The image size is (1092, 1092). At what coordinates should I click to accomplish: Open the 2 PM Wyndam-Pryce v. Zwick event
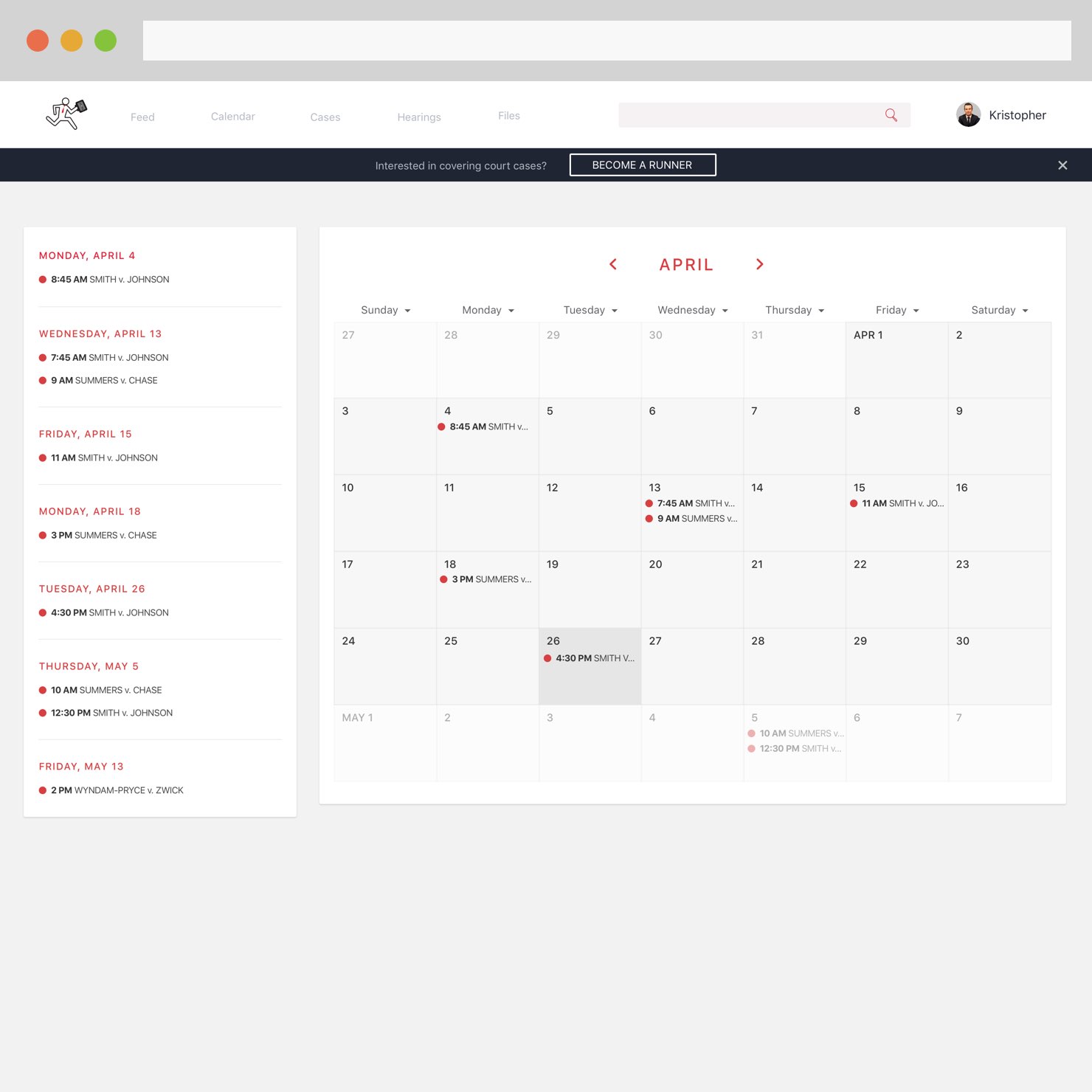point(117,790)
